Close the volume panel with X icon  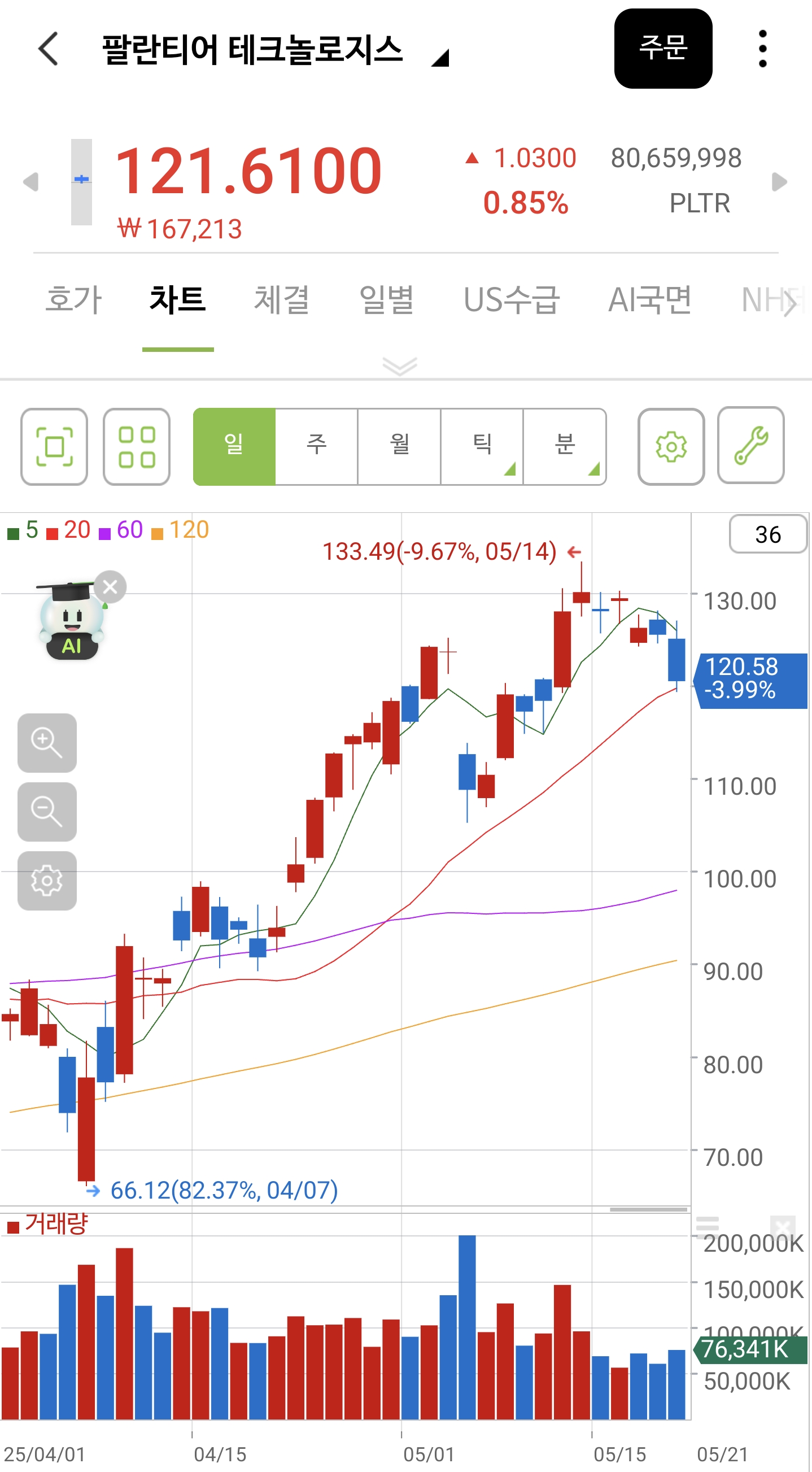[x=782, y=1229]
